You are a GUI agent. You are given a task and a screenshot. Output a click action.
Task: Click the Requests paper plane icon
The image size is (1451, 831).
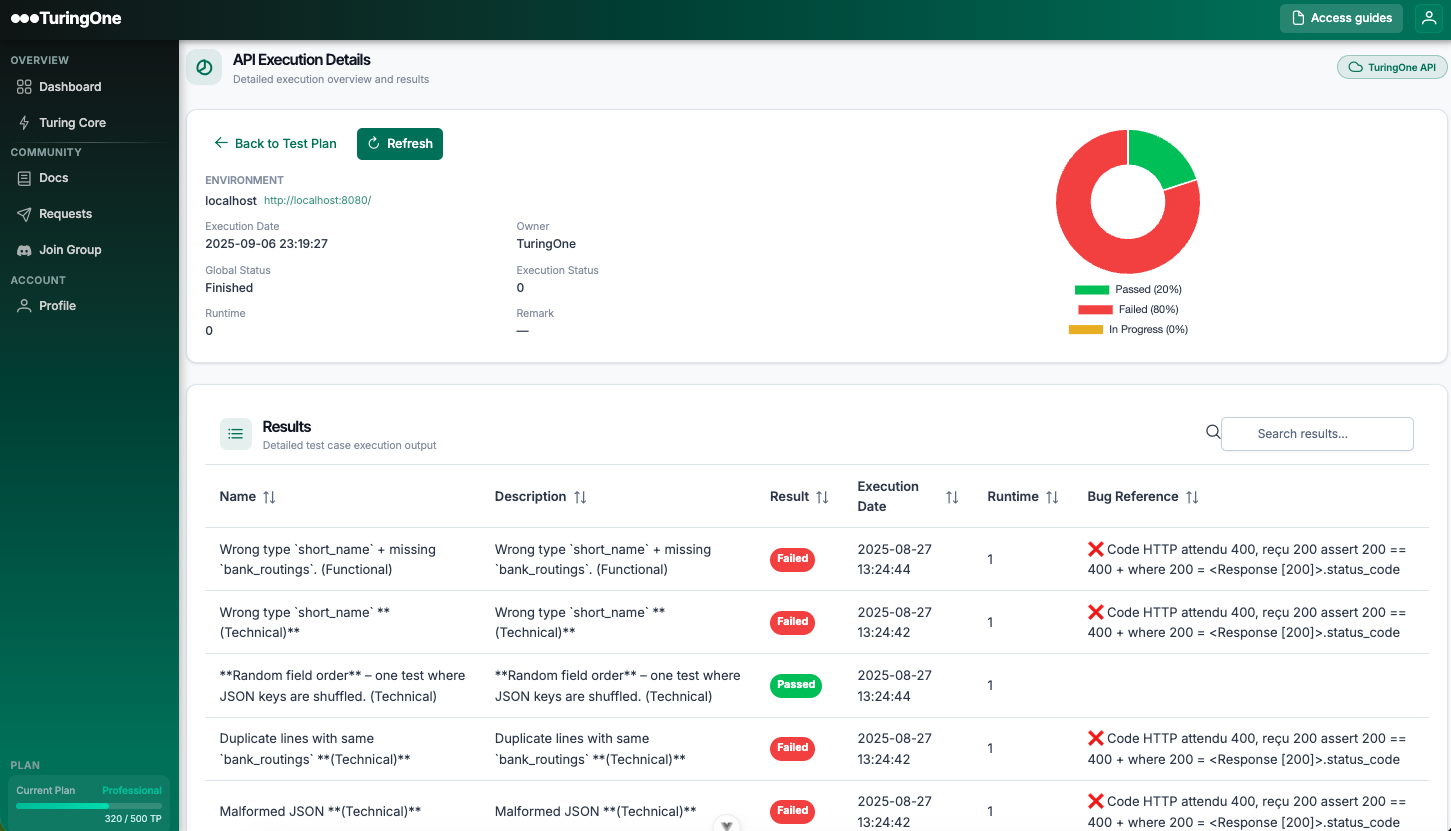[24, 214]
